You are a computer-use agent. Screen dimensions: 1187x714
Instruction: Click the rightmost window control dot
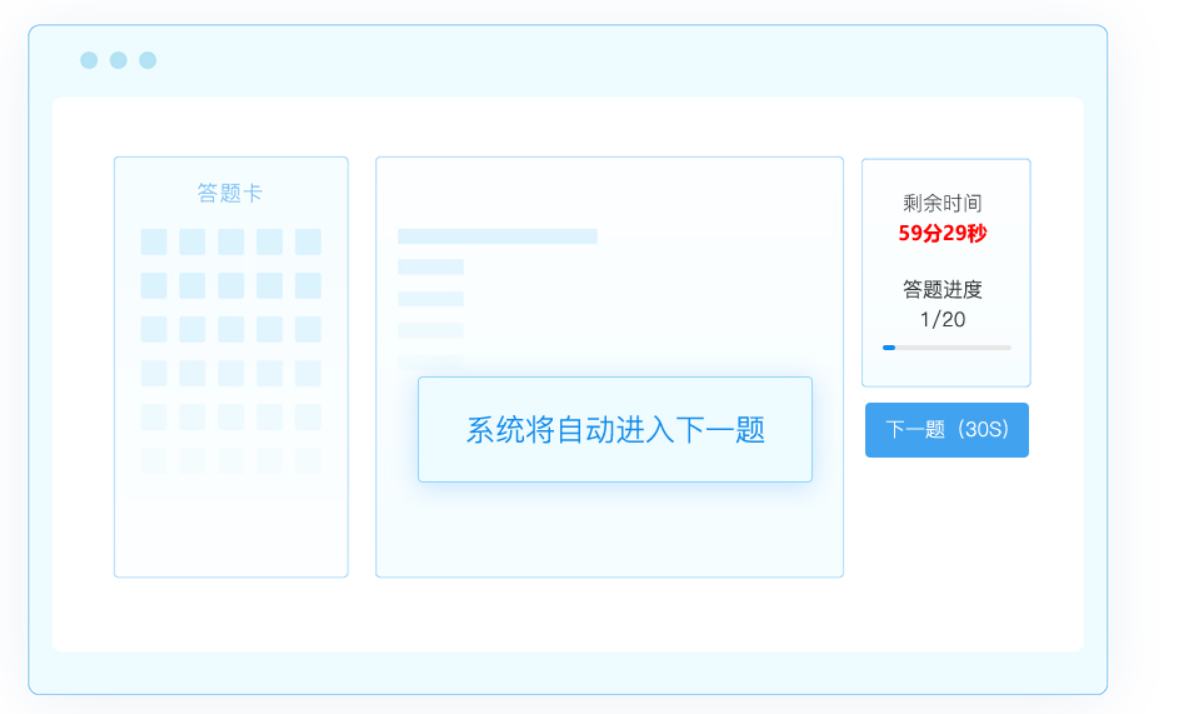click(x=148, y=60)
